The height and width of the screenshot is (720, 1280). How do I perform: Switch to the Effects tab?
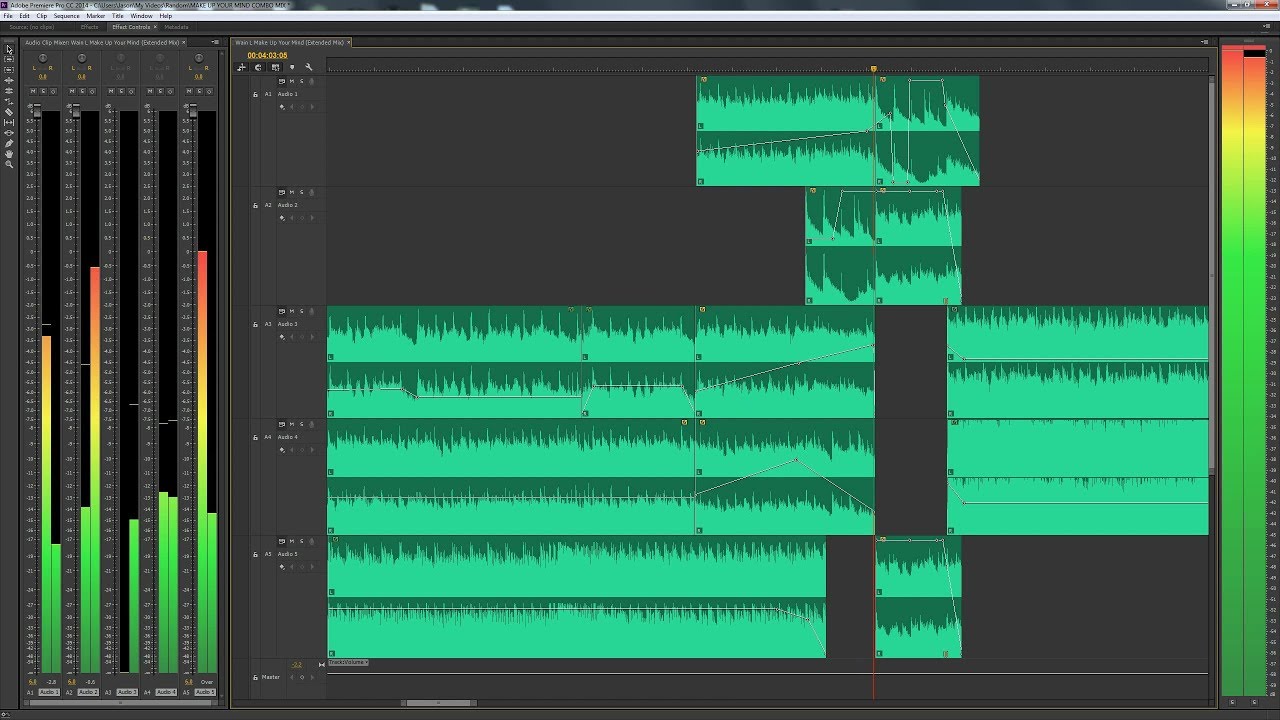coord(90,27)
